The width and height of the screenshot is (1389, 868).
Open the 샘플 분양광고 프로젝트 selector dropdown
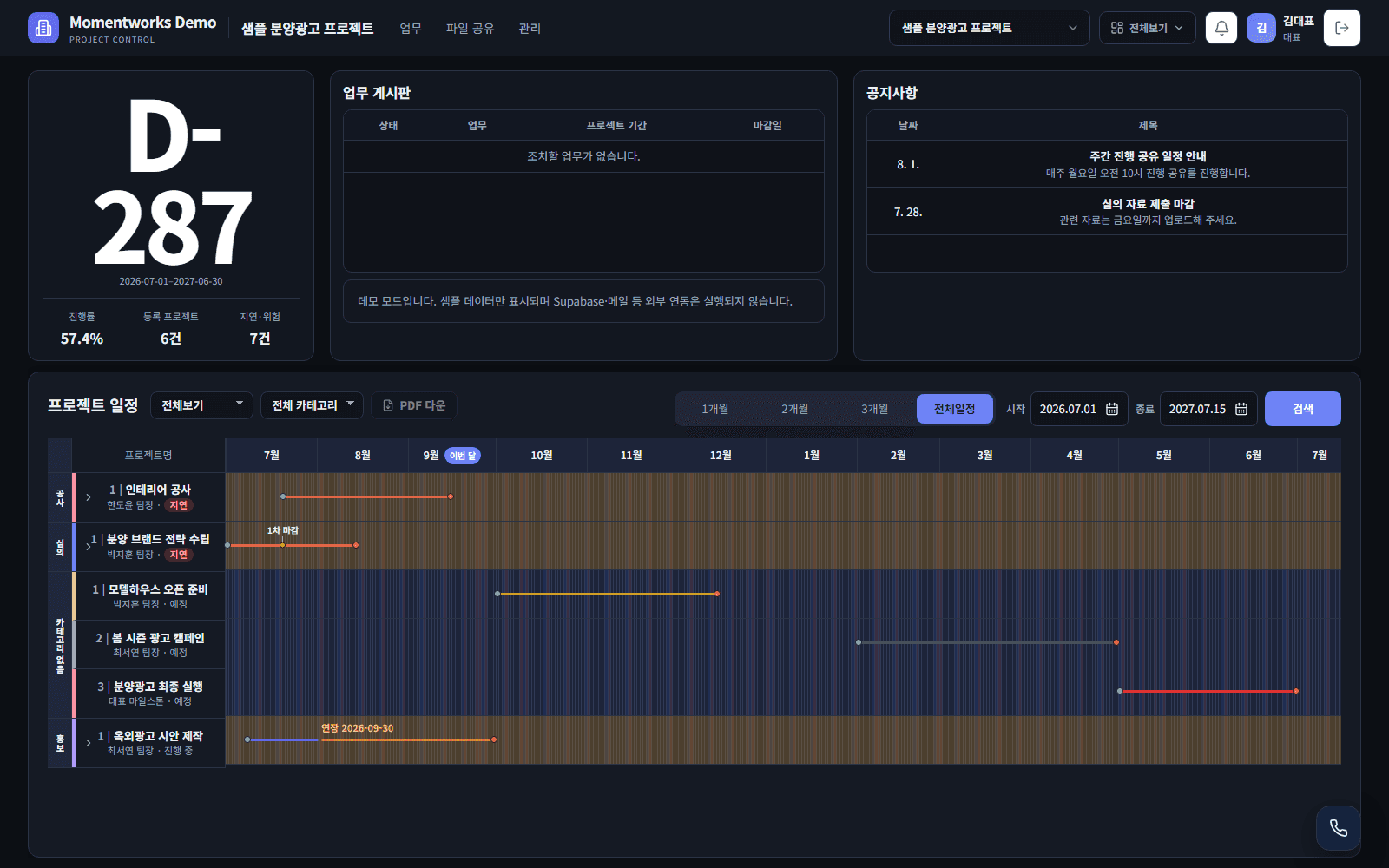(990, 28)
